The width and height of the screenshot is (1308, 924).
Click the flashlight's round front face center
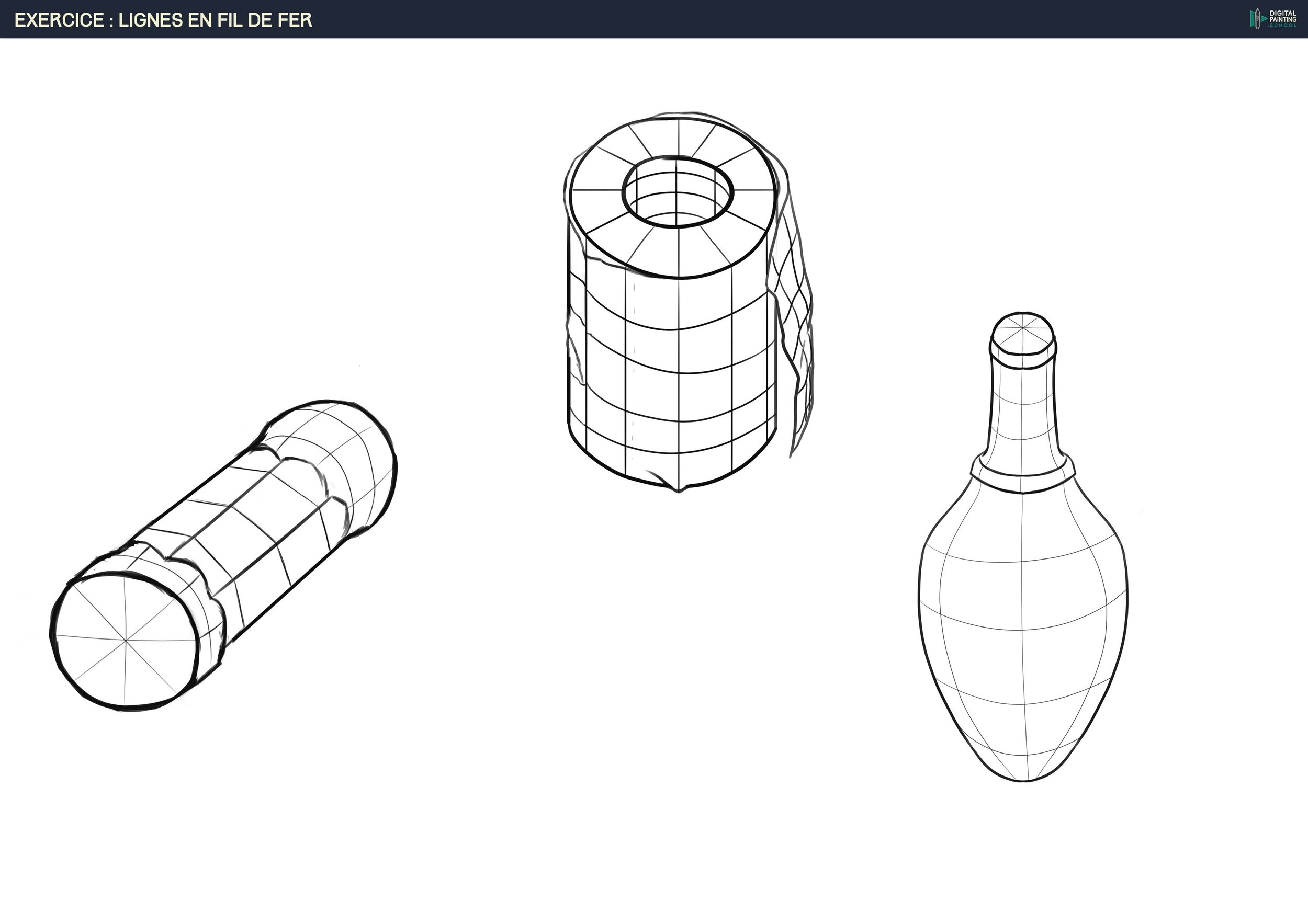(126, 642)
